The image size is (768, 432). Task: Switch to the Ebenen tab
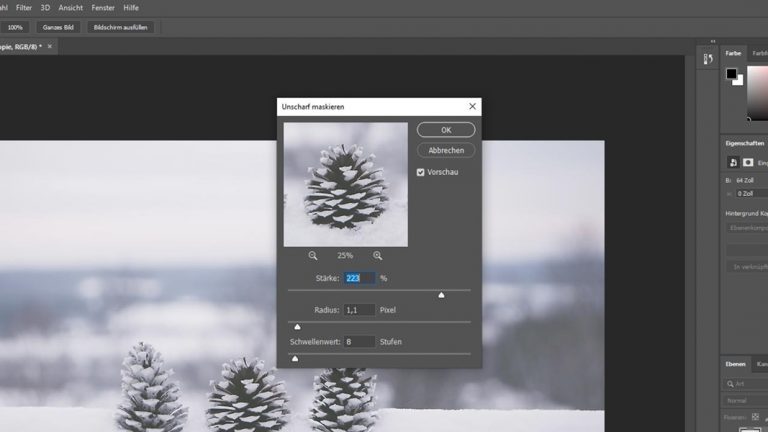[x=734, y=365]
